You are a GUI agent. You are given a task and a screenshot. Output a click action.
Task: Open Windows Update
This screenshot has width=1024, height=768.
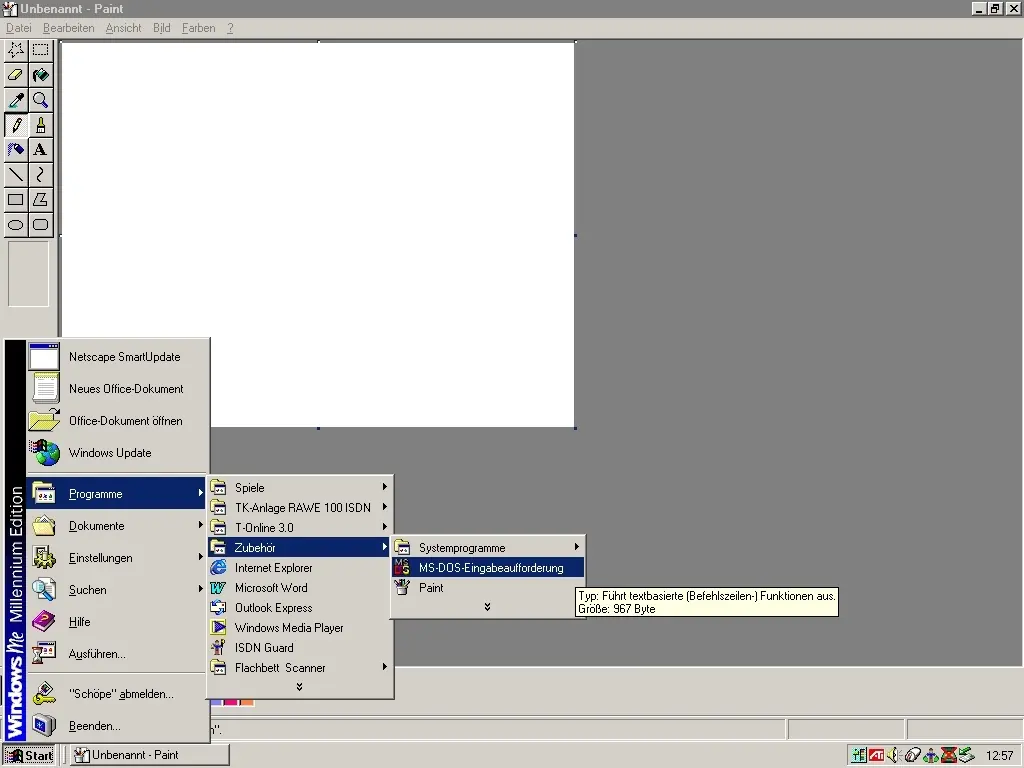pyautogui.click(x=117, y=453)
